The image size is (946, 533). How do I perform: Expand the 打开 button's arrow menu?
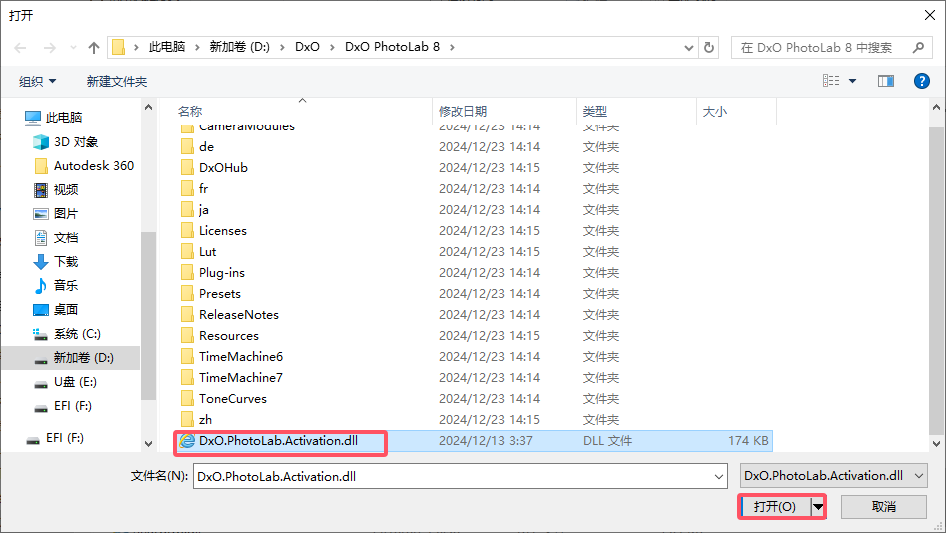click(x=818, y=506)
